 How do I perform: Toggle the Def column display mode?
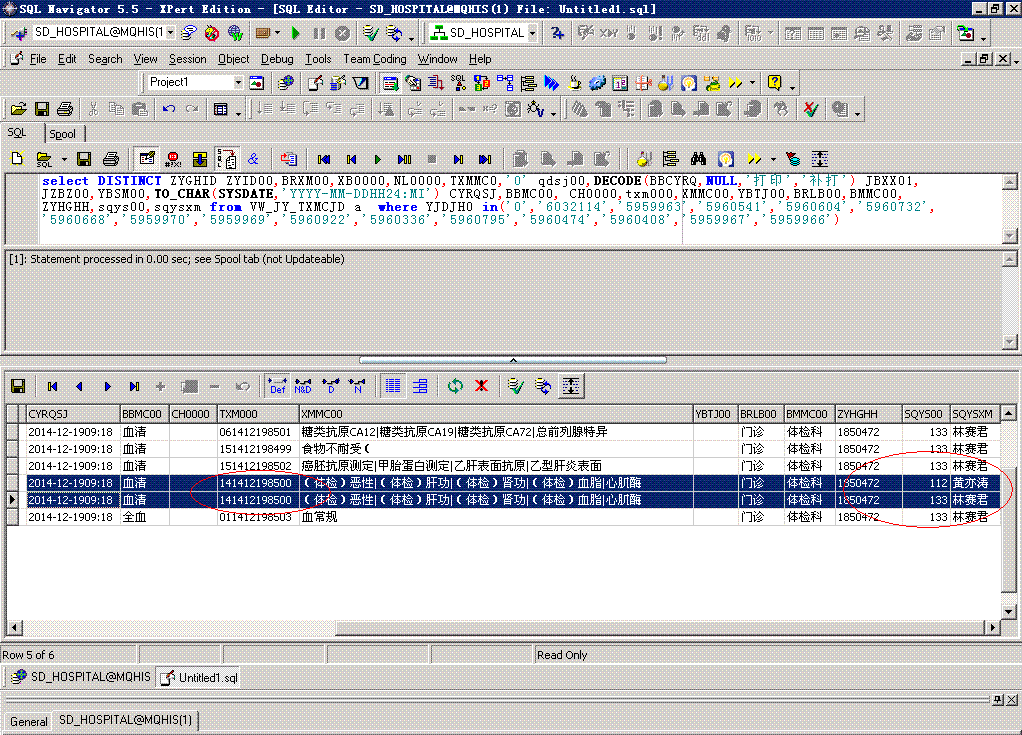point(277,386)
